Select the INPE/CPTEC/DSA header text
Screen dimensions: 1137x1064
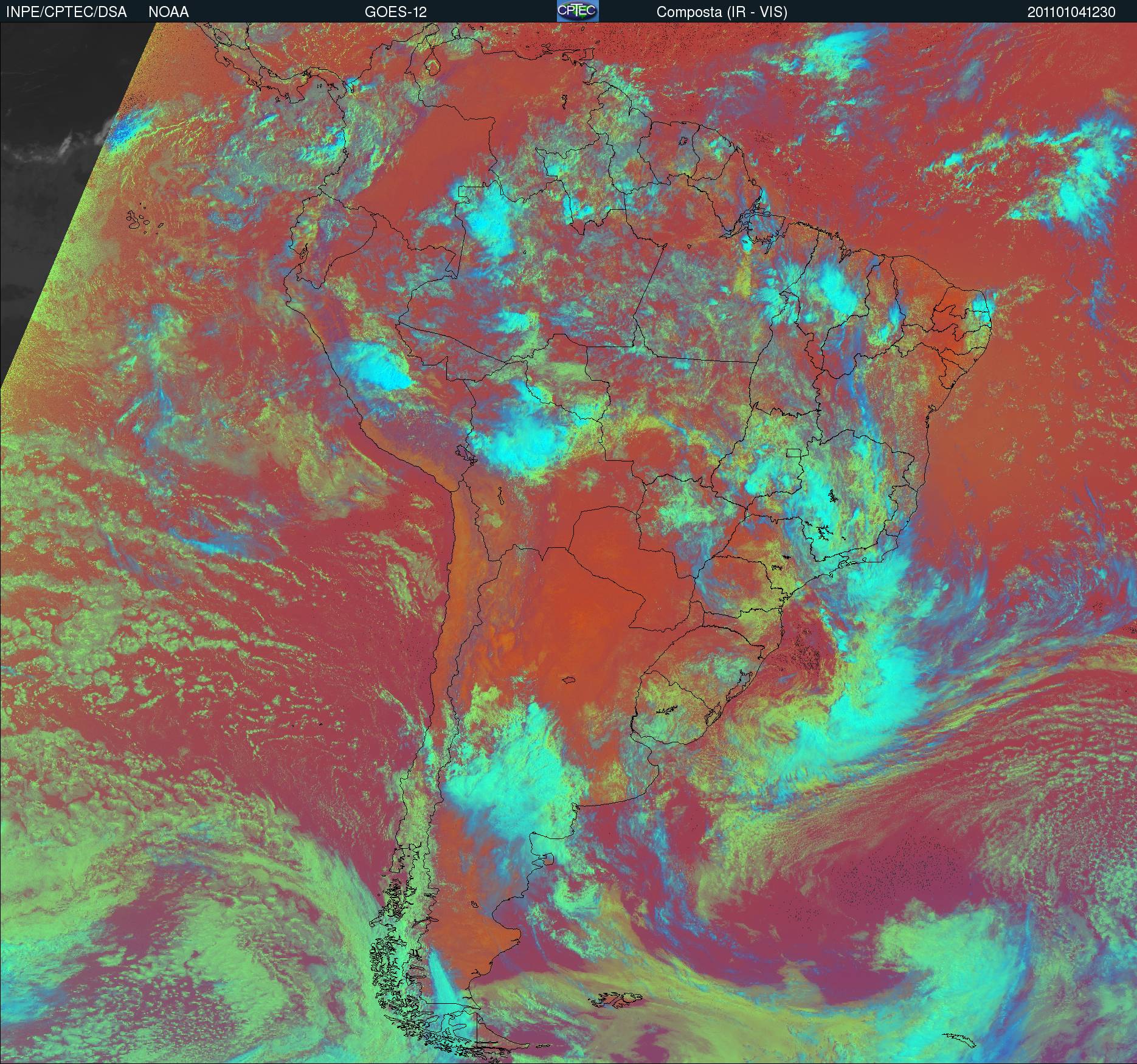point(66,12)
